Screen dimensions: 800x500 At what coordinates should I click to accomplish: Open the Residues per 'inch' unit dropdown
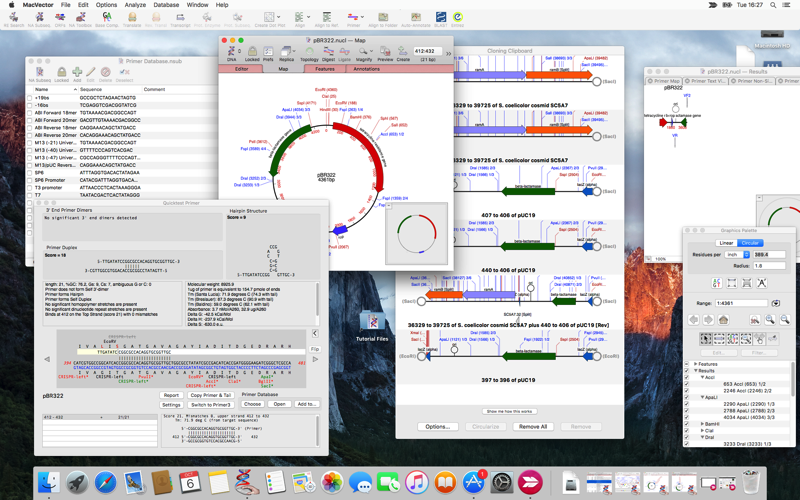pos(737,254)
